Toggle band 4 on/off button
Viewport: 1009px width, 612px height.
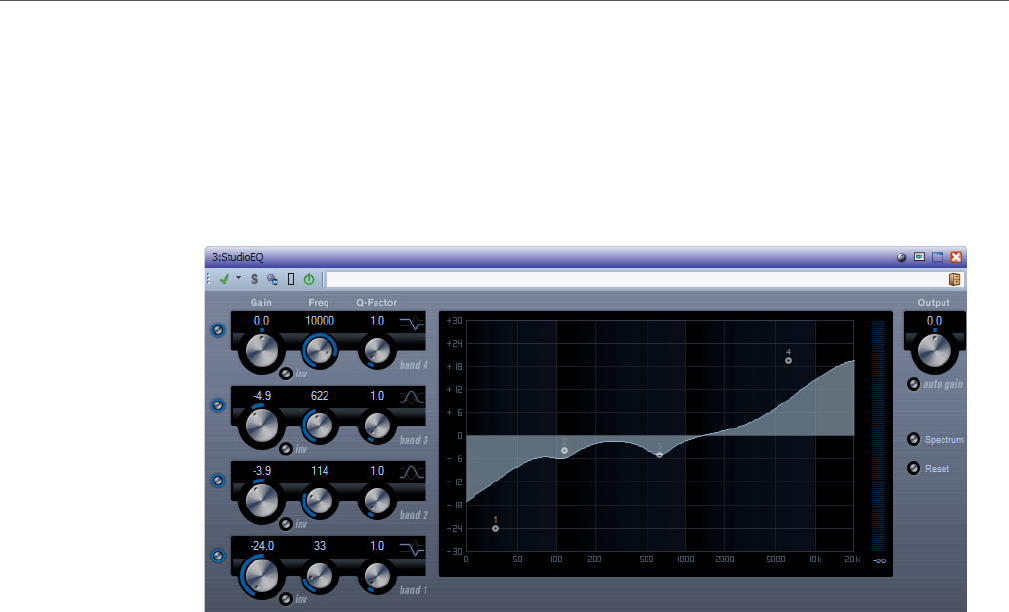218,330
